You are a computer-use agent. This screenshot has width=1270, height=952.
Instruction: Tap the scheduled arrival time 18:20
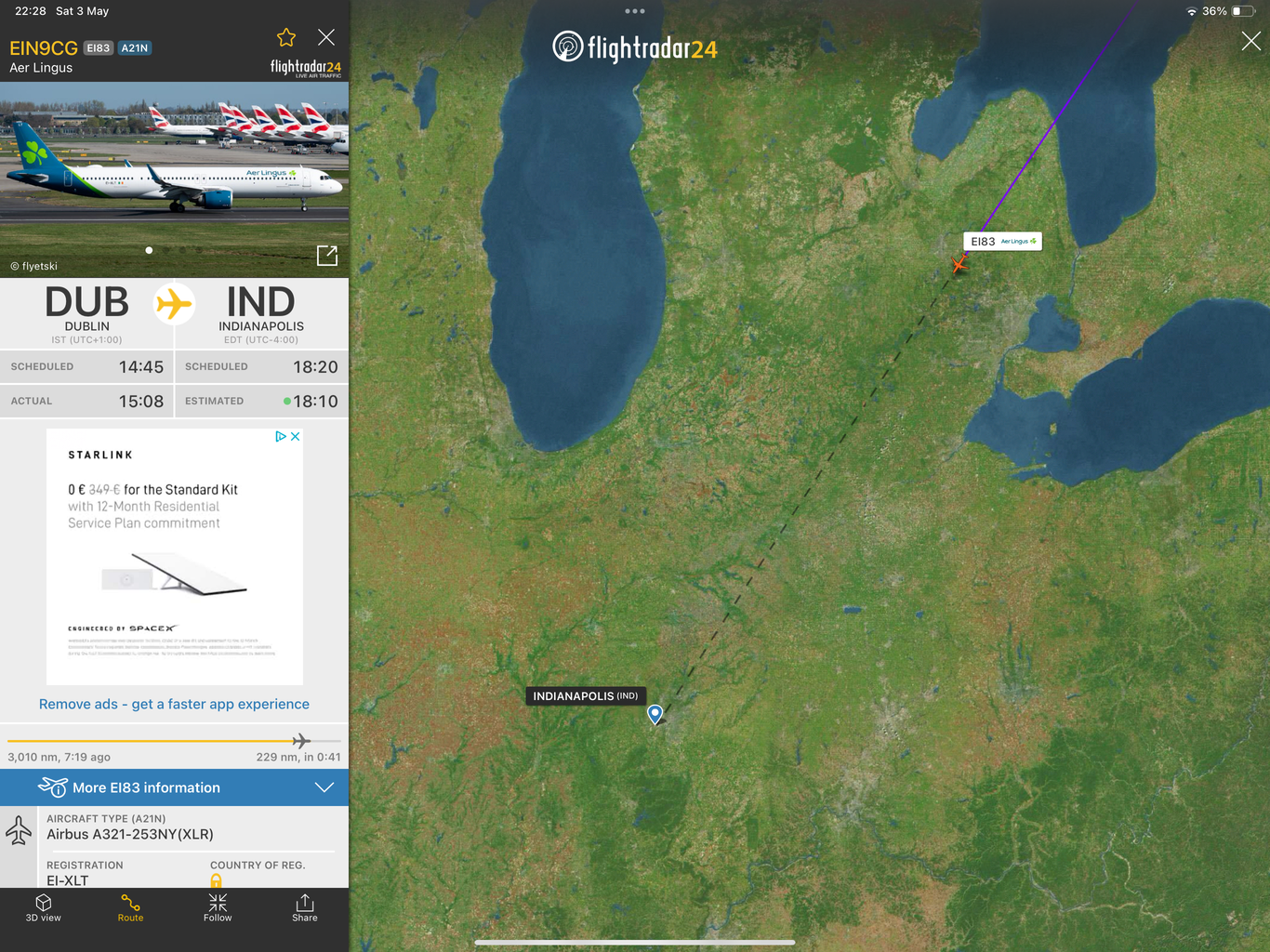click(x=315, y=367)
